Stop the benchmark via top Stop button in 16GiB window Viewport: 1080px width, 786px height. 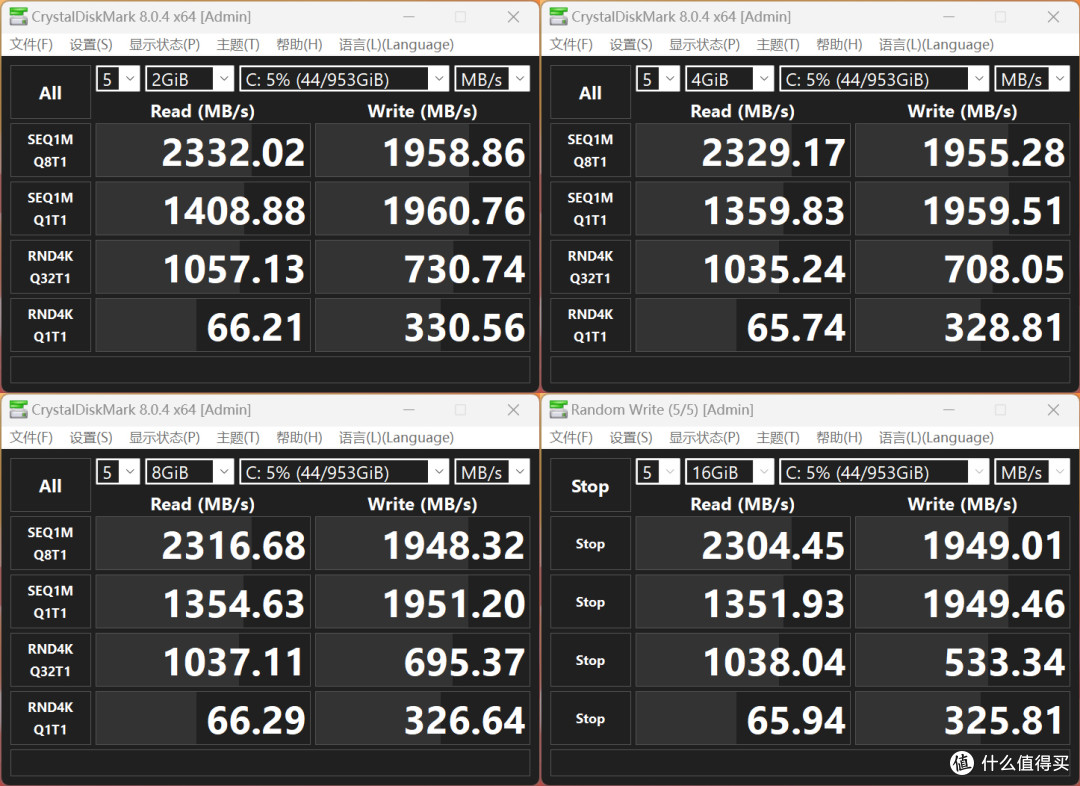pyautogui.click(x=590, y=486)
